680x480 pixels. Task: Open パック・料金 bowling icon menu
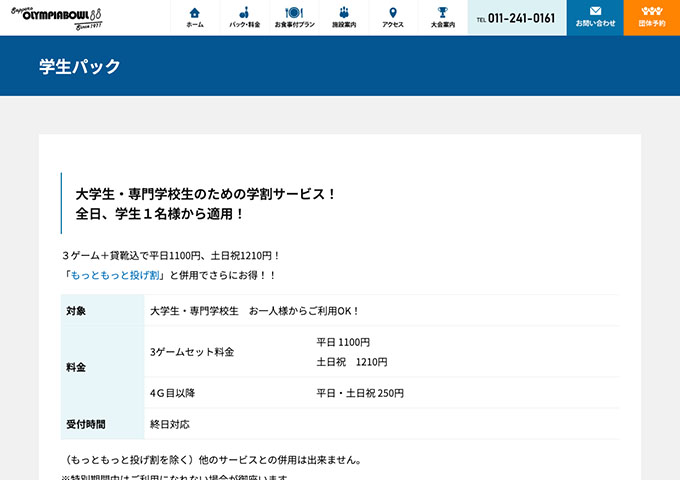[244, 13]
